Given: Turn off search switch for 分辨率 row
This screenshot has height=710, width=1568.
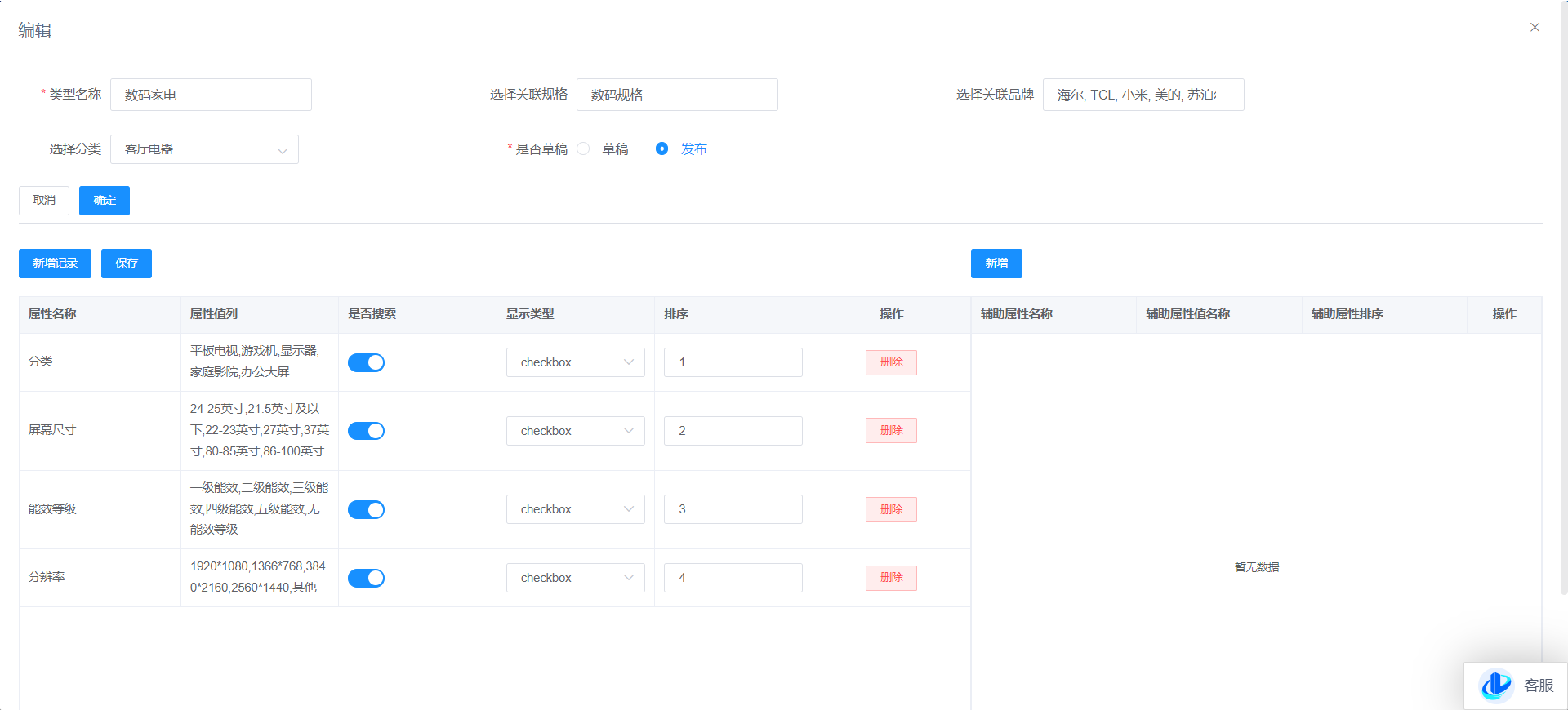Looking at the screenshot, I should [366, 578].
